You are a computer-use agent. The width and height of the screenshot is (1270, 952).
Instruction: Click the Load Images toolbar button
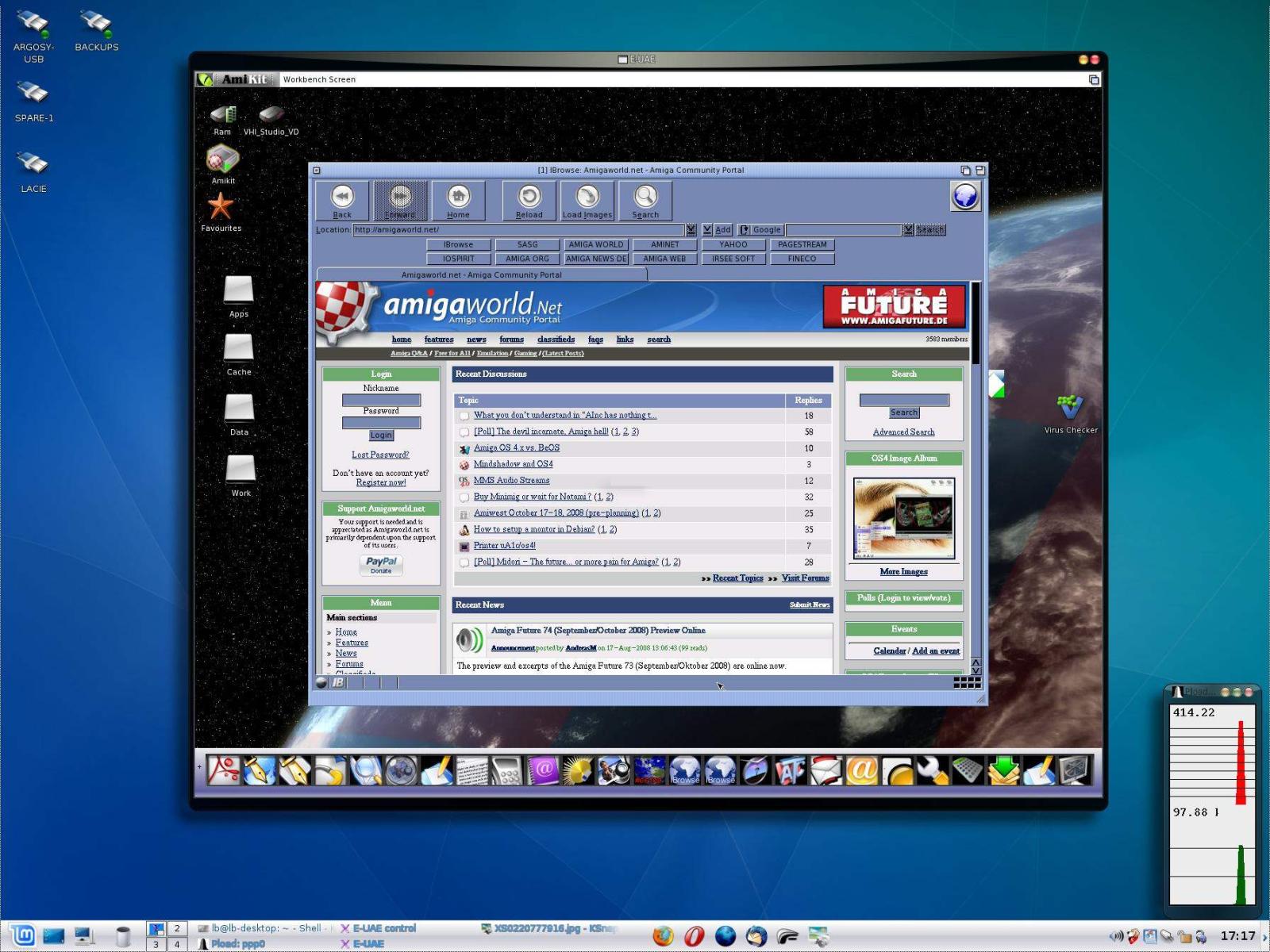[x=587, y=201]
